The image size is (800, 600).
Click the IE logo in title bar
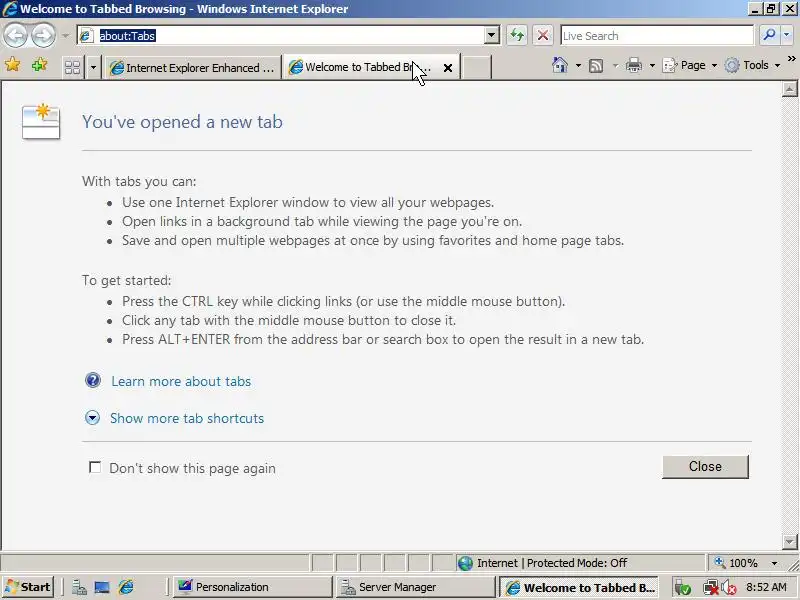coord(10,9)
